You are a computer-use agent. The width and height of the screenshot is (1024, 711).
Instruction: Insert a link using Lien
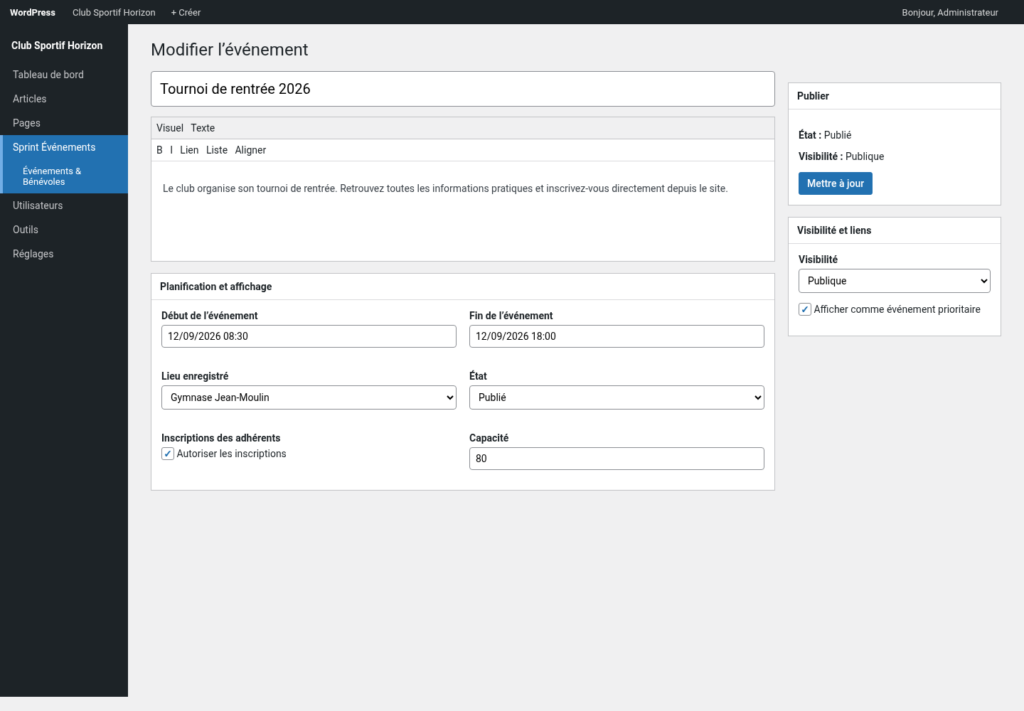189,150
